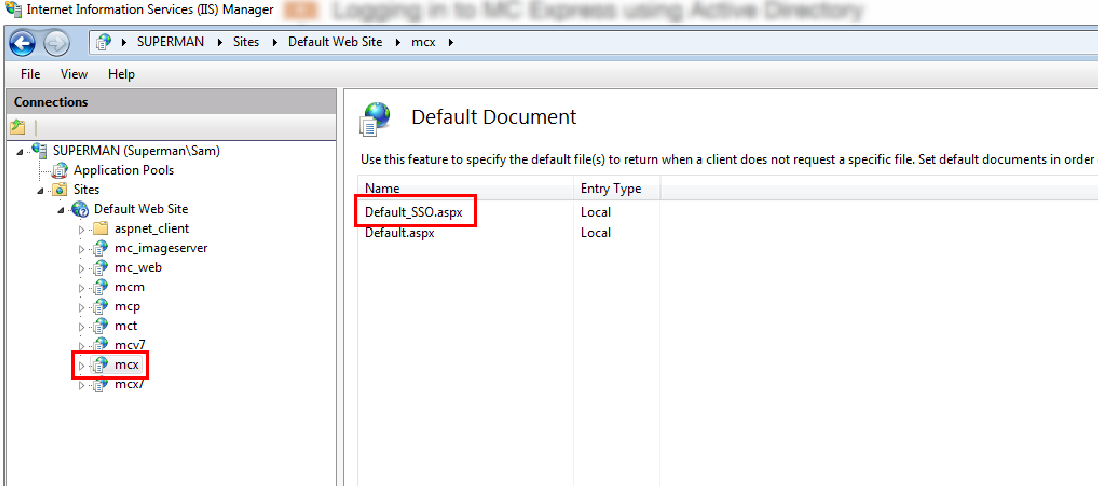Click the Sites folder icon
The height and width of the screenshot is (486, 1098).
[59, 190]
